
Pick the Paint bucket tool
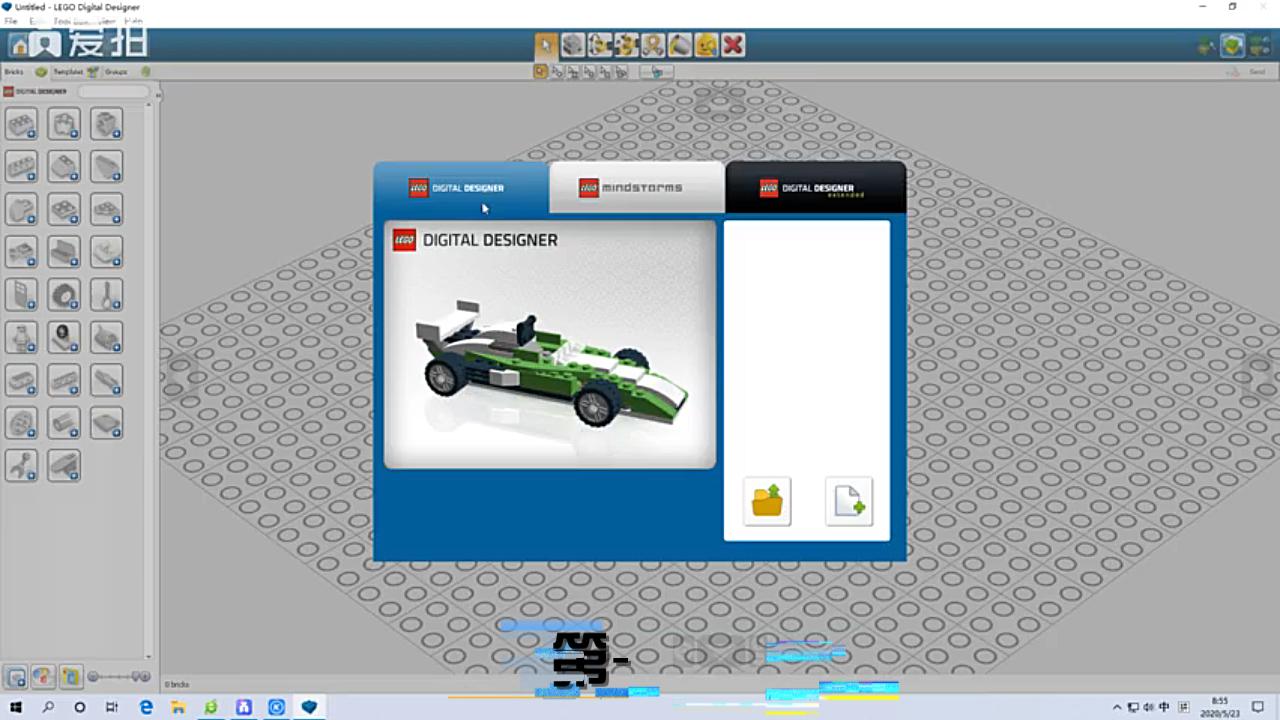pos(680,45)
